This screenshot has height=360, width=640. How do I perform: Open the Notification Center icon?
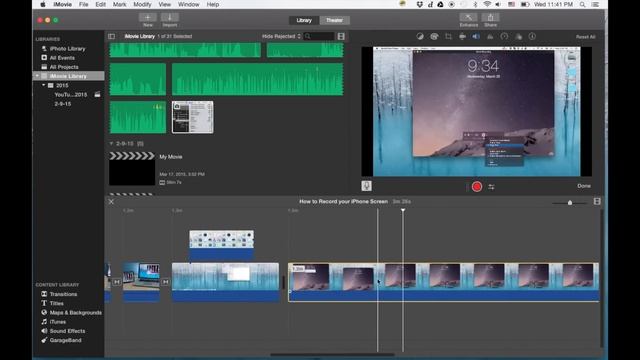click(595, 4)
